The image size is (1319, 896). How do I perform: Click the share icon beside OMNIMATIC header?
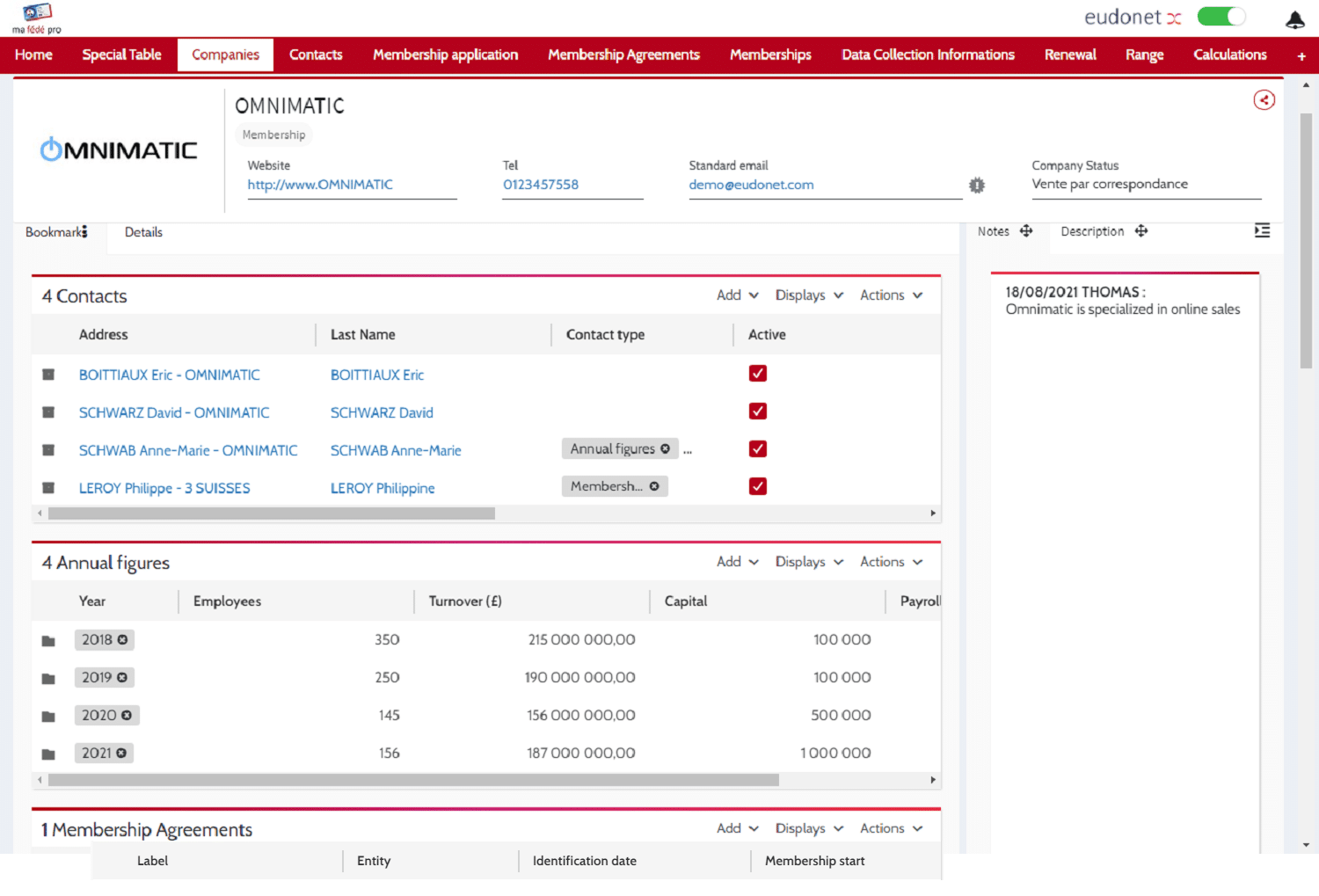pyautogui.click(x=1264, y=100)
